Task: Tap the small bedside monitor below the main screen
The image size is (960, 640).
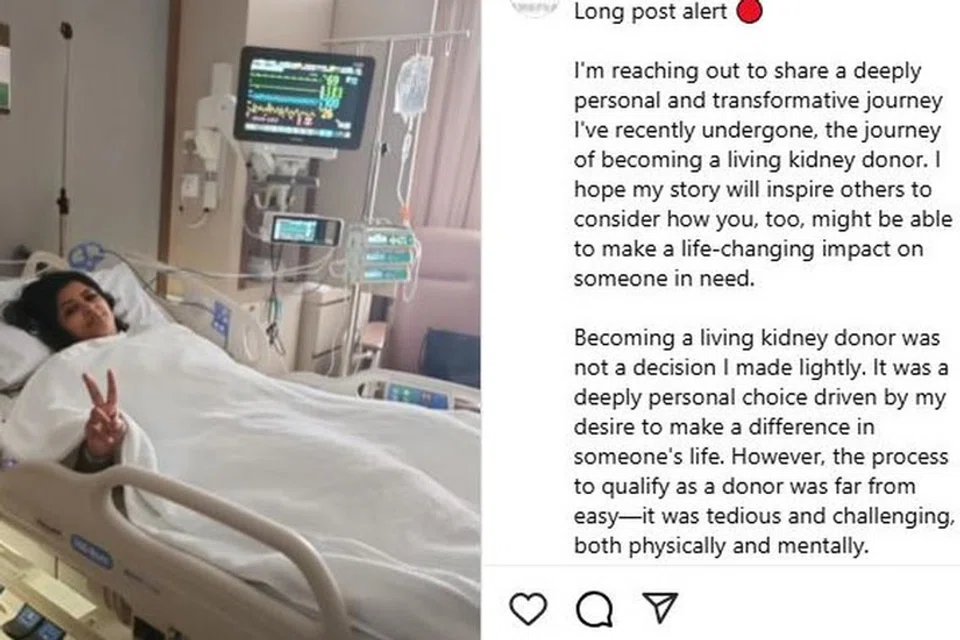Action: [305, 230]
